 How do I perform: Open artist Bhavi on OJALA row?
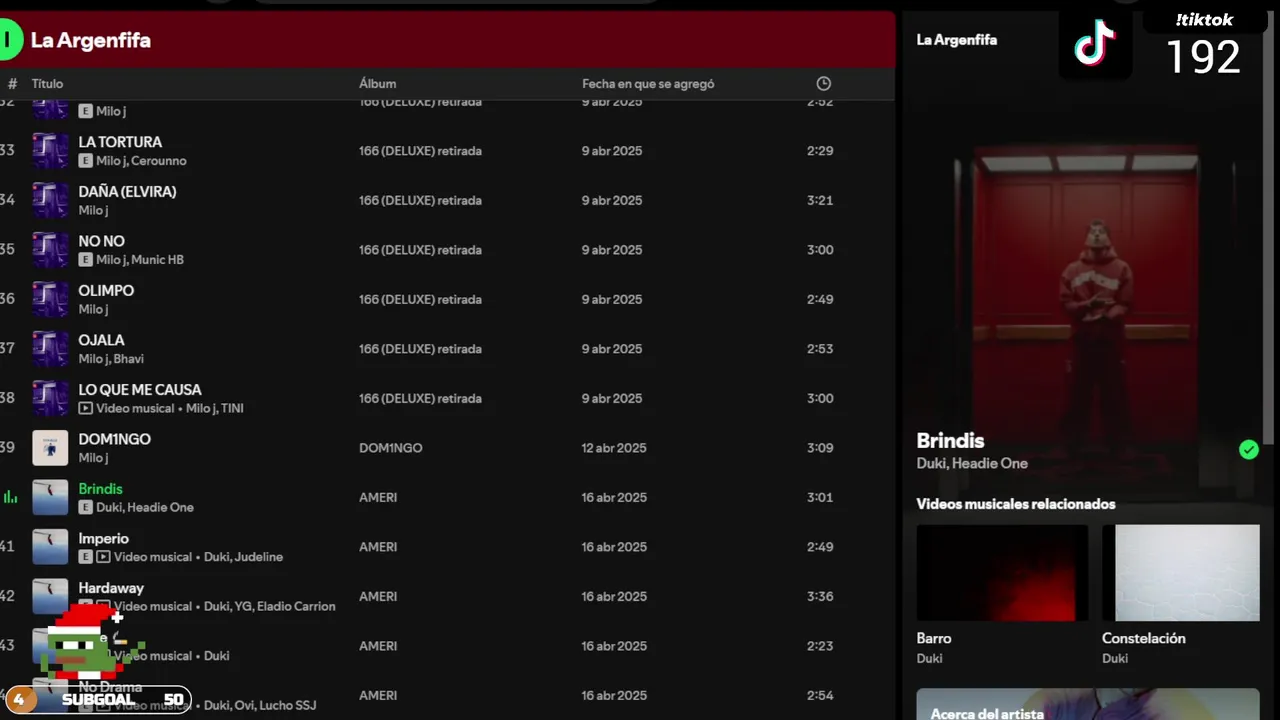(x=129, y=359)
